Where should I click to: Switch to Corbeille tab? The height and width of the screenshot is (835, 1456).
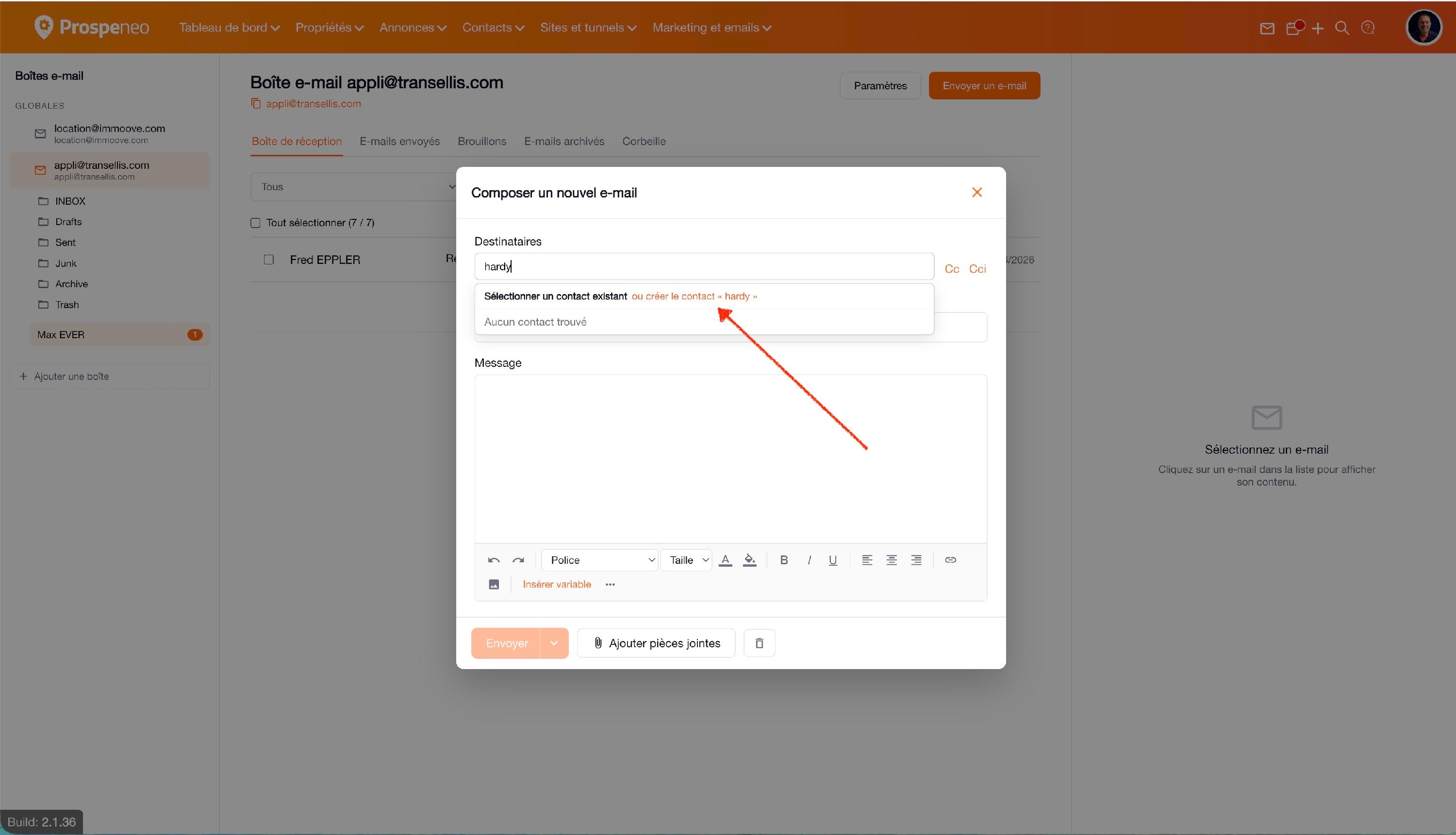click(x=644, y=142)
